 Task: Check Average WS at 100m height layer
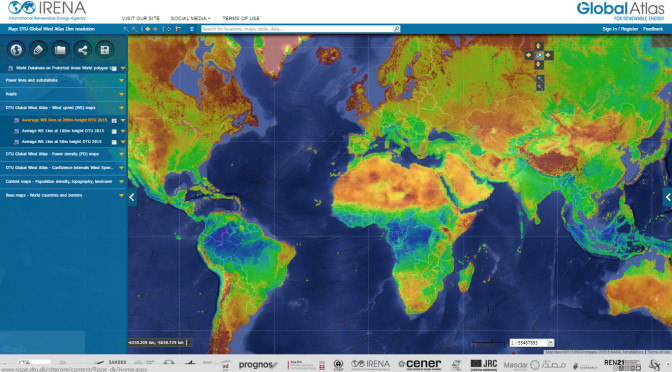pyautogui.click(x=114, y=132)
